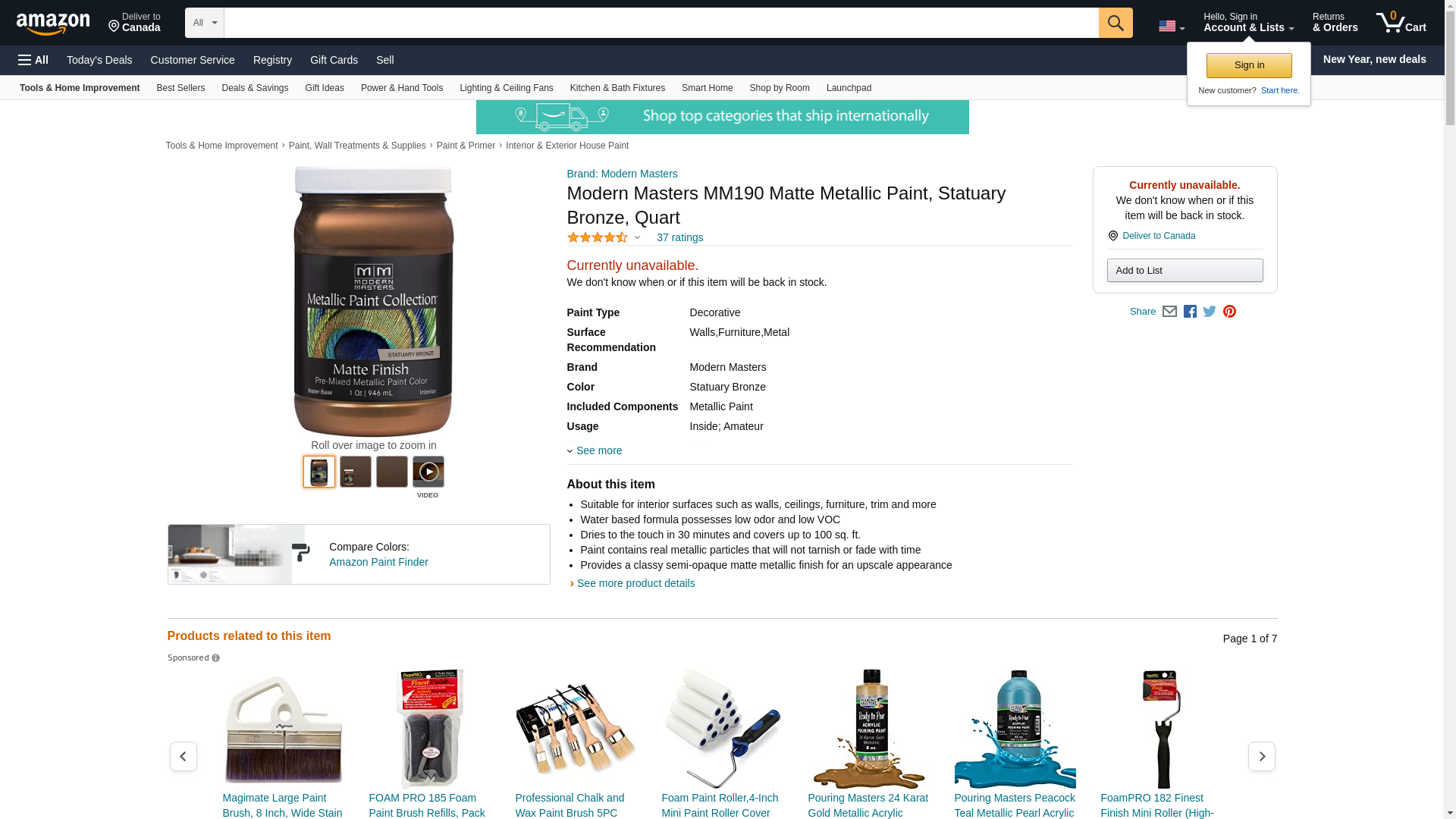1456x819 pixels.
Task: Open the country flag language dropdown
Action: (x=1172, y=26)
